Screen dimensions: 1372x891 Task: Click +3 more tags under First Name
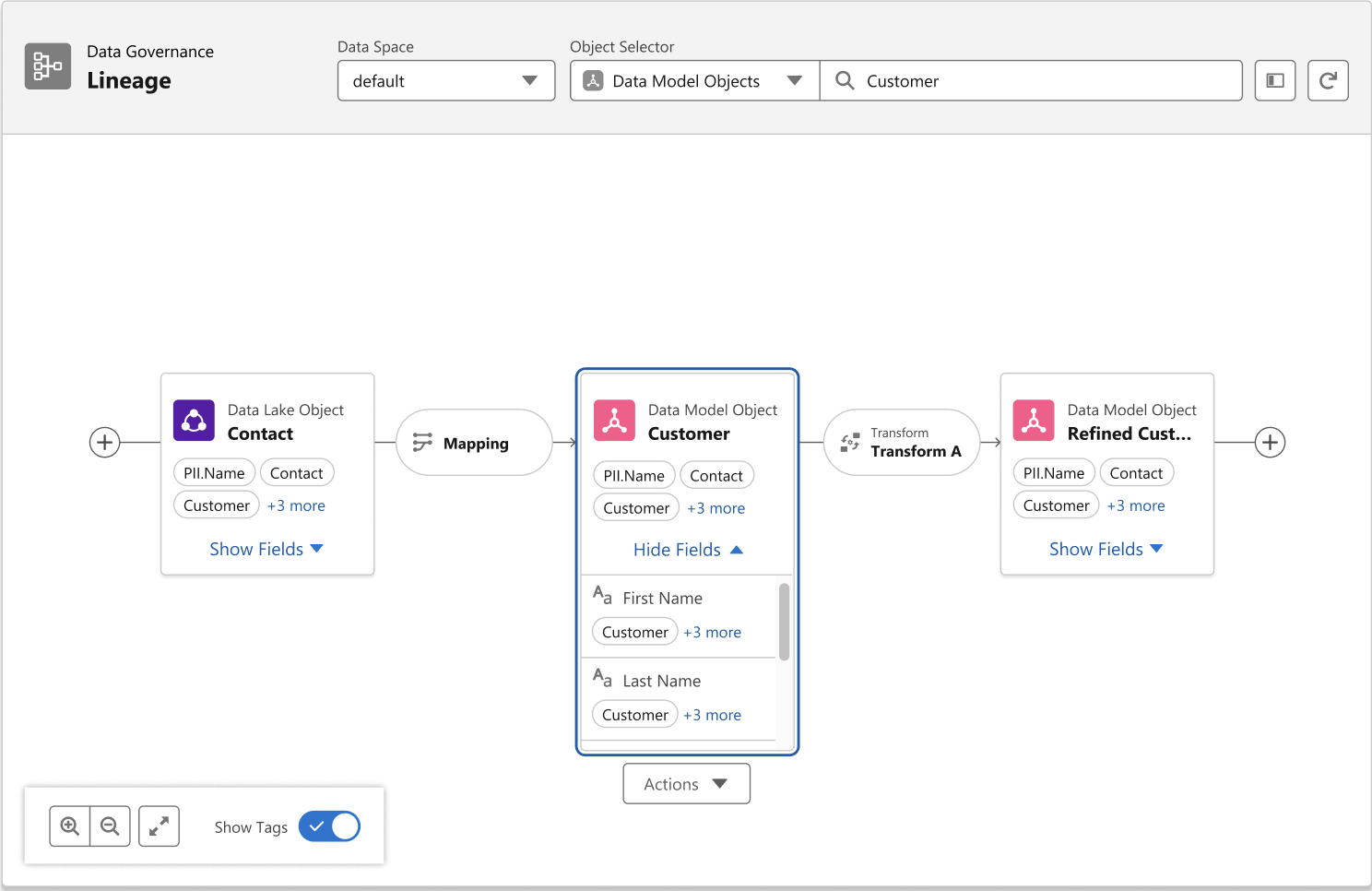tap(712, 633)
